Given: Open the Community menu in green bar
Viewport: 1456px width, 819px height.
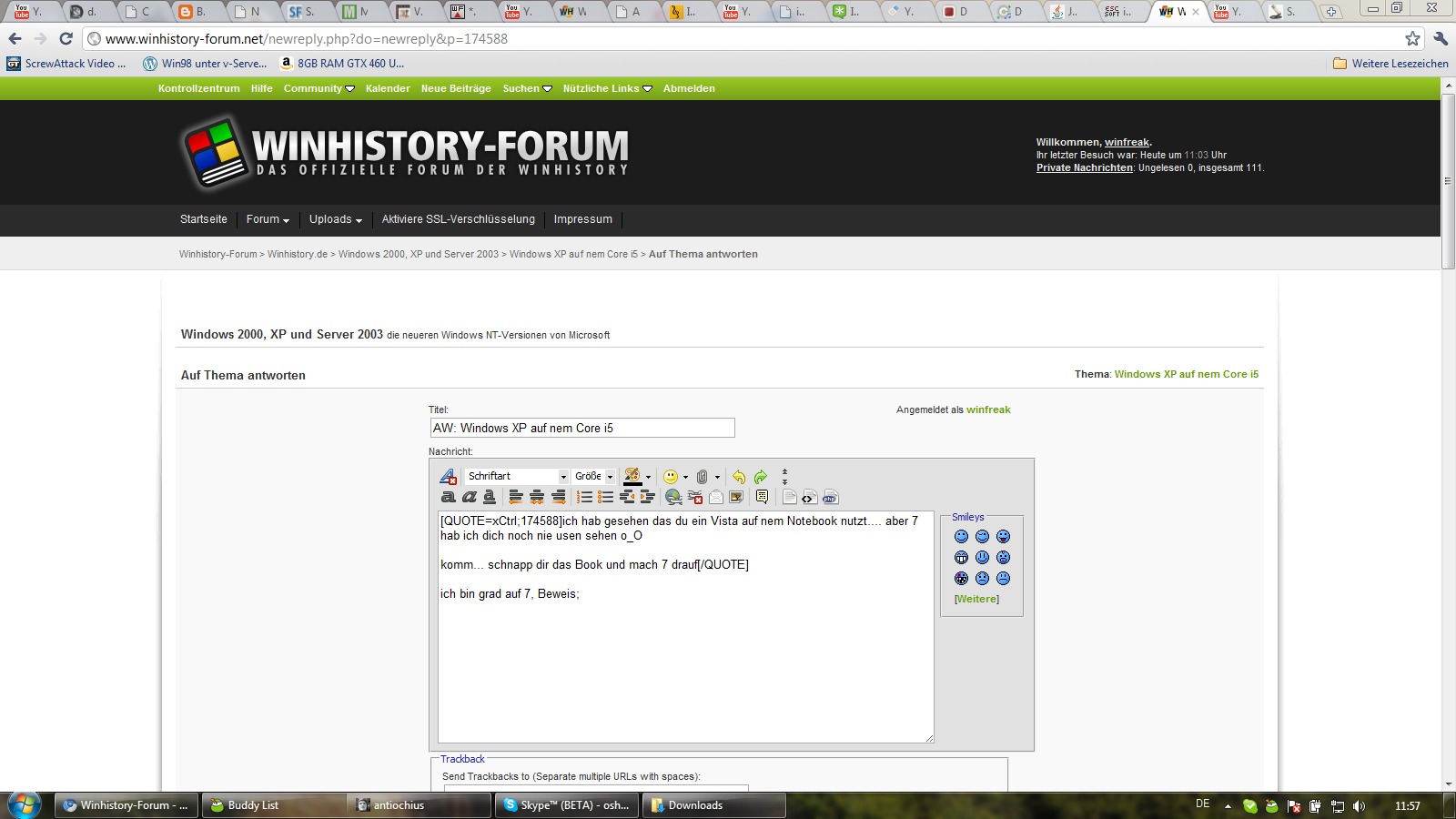Looking at the screenshot, I should (x=318, y=88).
